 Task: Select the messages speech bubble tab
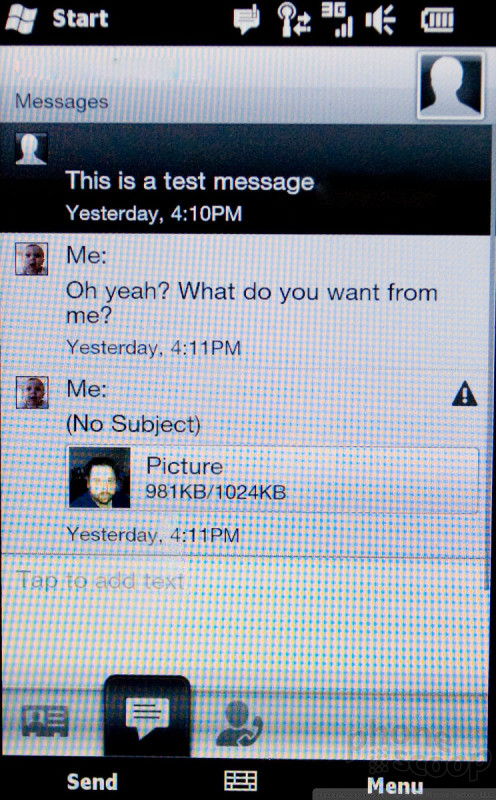tap(147, 716)
